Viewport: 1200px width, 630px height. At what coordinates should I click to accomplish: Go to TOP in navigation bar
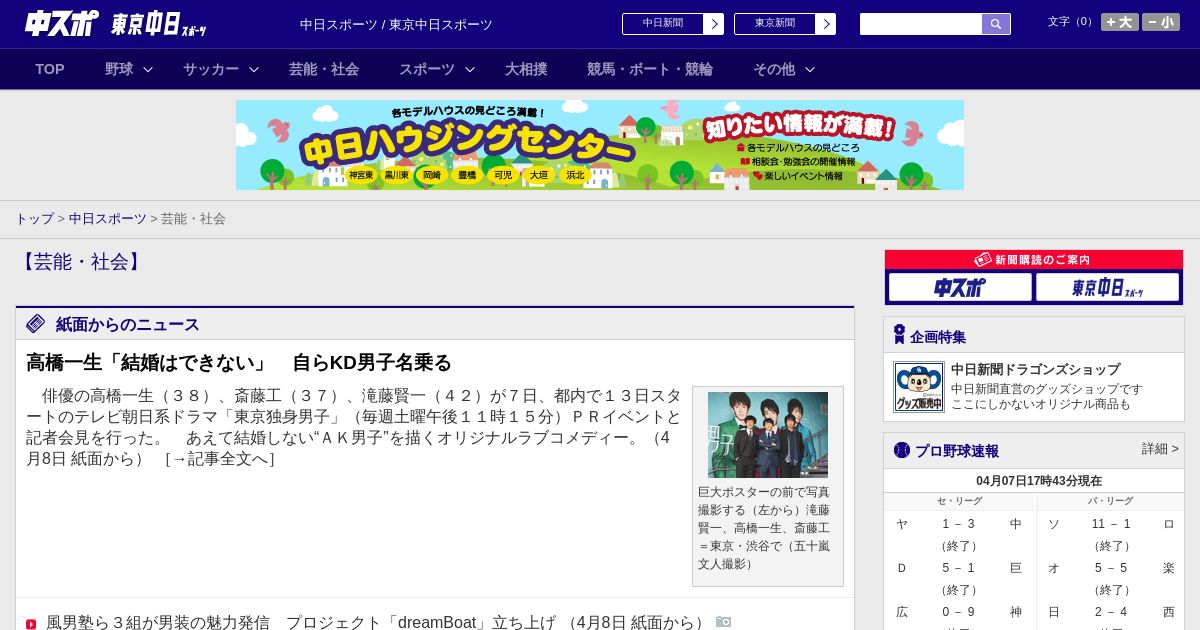click(x=50, y=69)
